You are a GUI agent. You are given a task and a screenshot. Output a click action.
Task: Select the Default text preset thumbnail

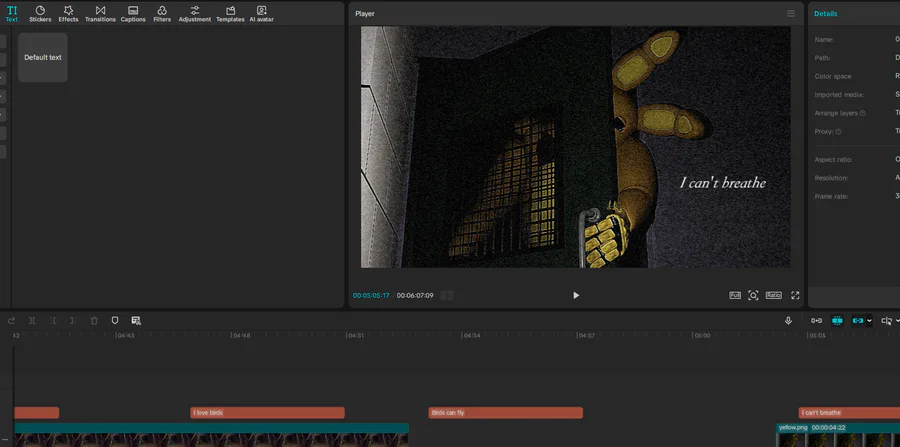(x=42, y=57)
